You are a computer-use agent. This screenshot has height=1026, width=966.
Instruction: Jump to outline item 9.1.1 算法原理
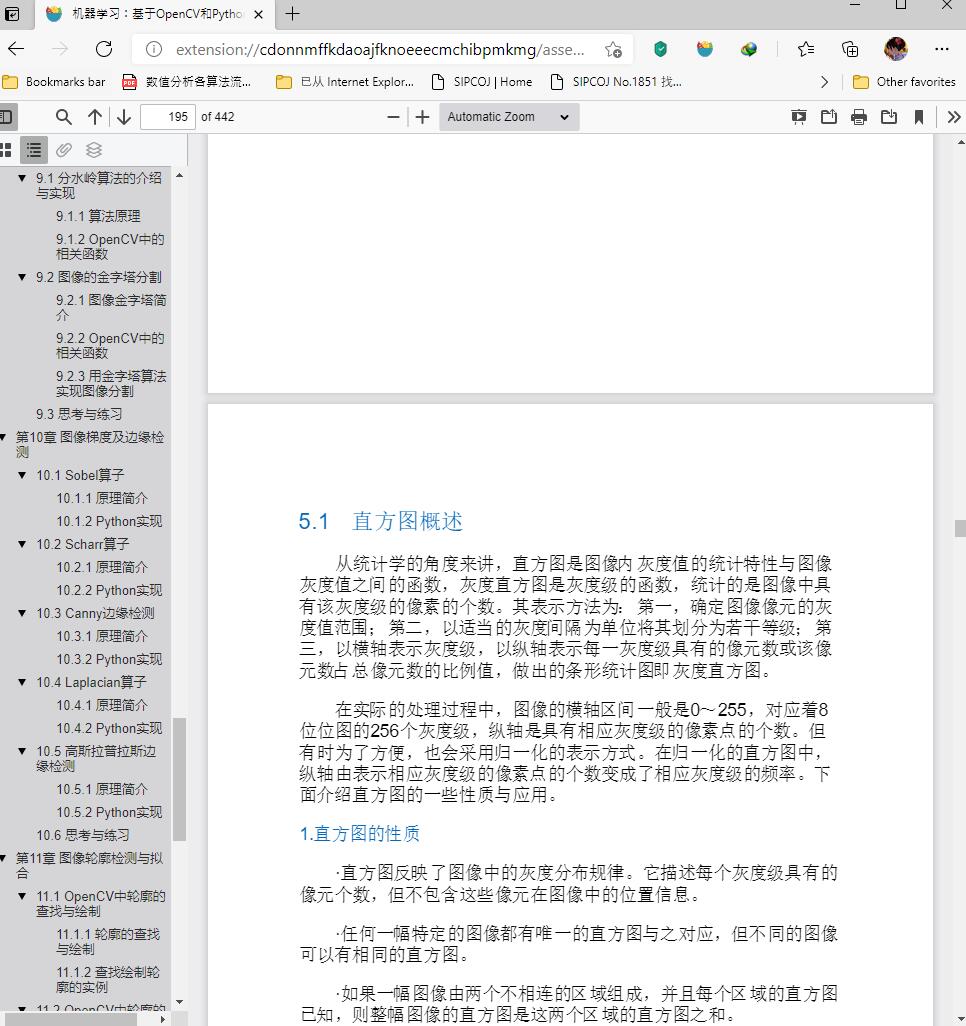98,216
